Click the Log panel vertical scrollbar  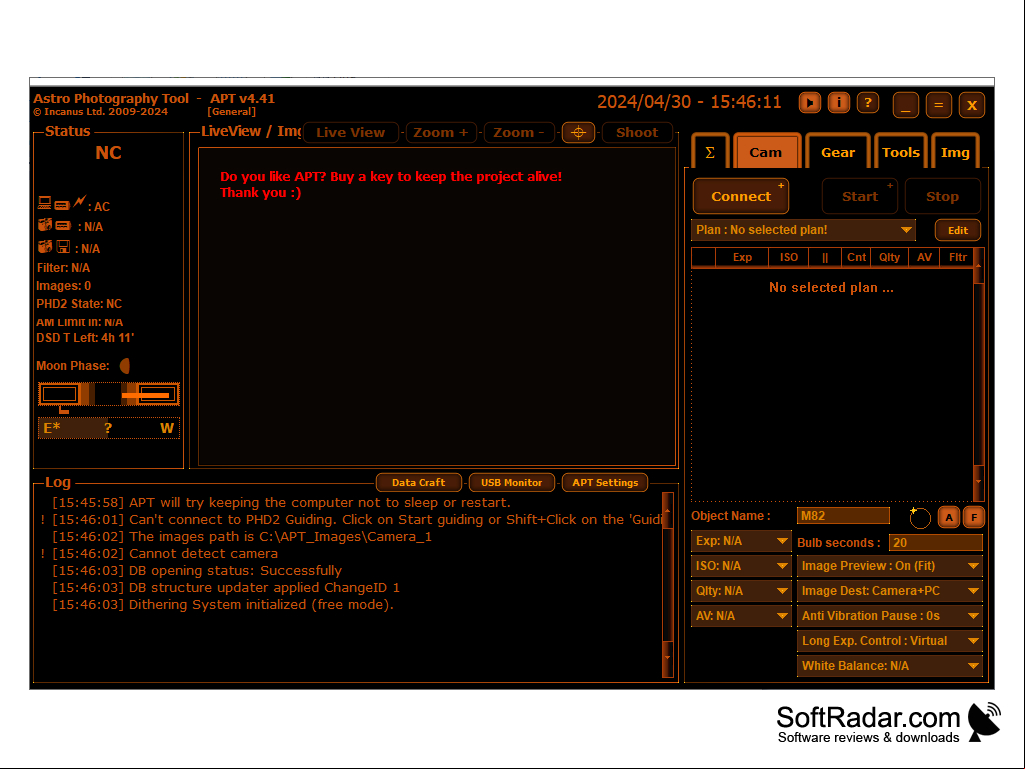[x=667, y=584]
